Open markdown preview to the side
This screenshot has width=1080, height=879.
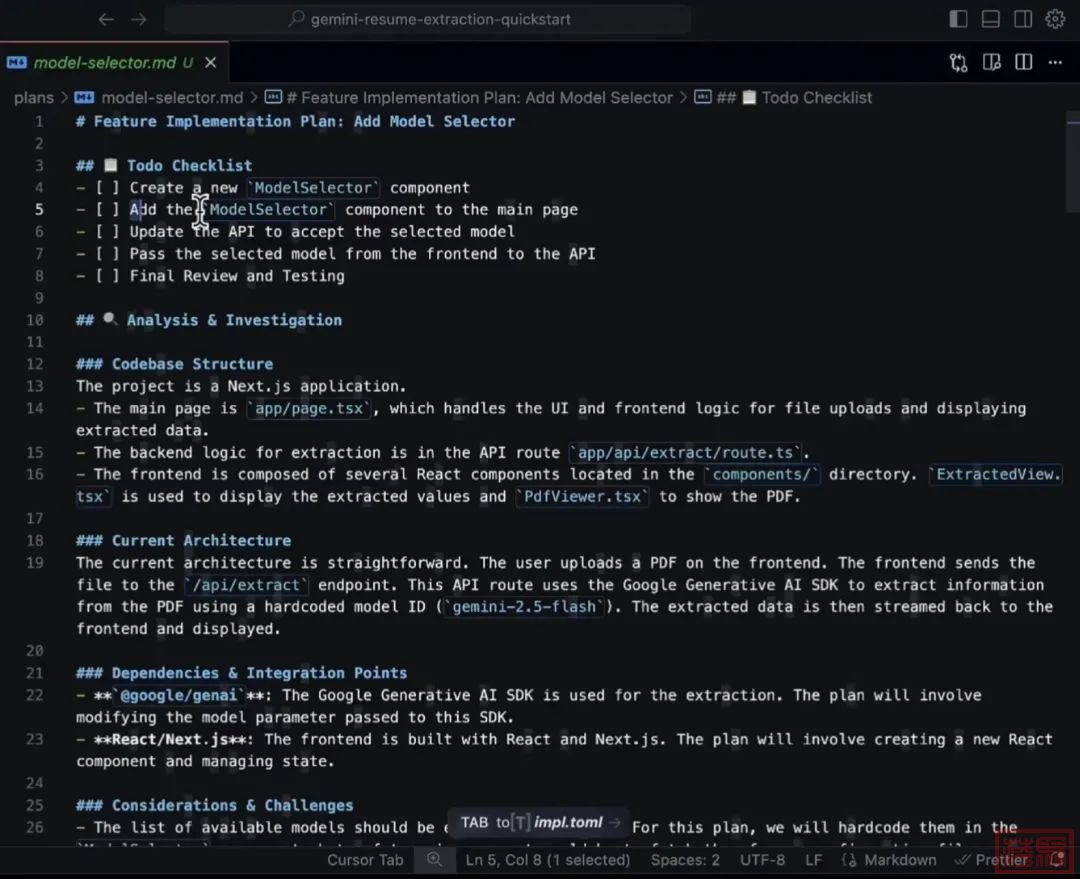coord(991,62)
